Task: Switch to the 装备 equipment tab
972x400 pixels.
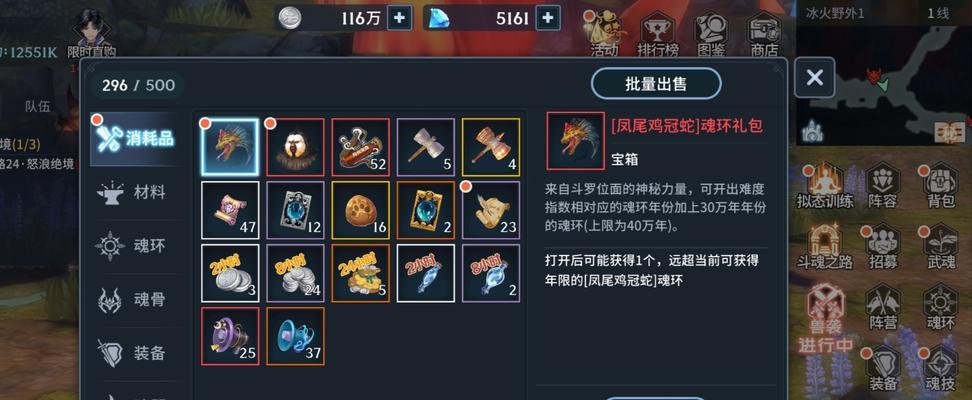Action: click(131, 354)
